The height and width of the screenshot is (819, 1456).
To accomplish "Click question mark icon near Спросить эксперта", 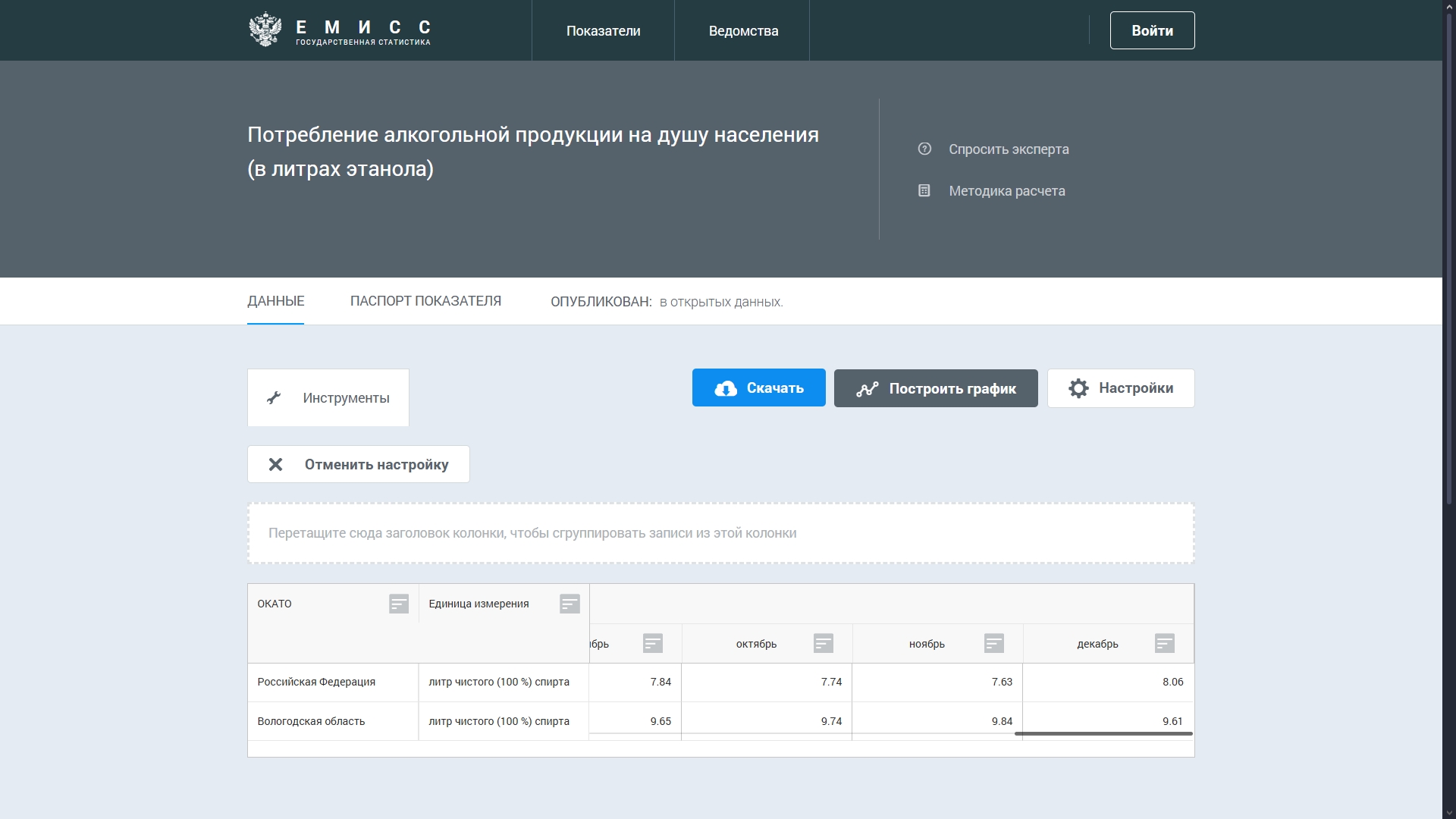I will click(924, 149).
